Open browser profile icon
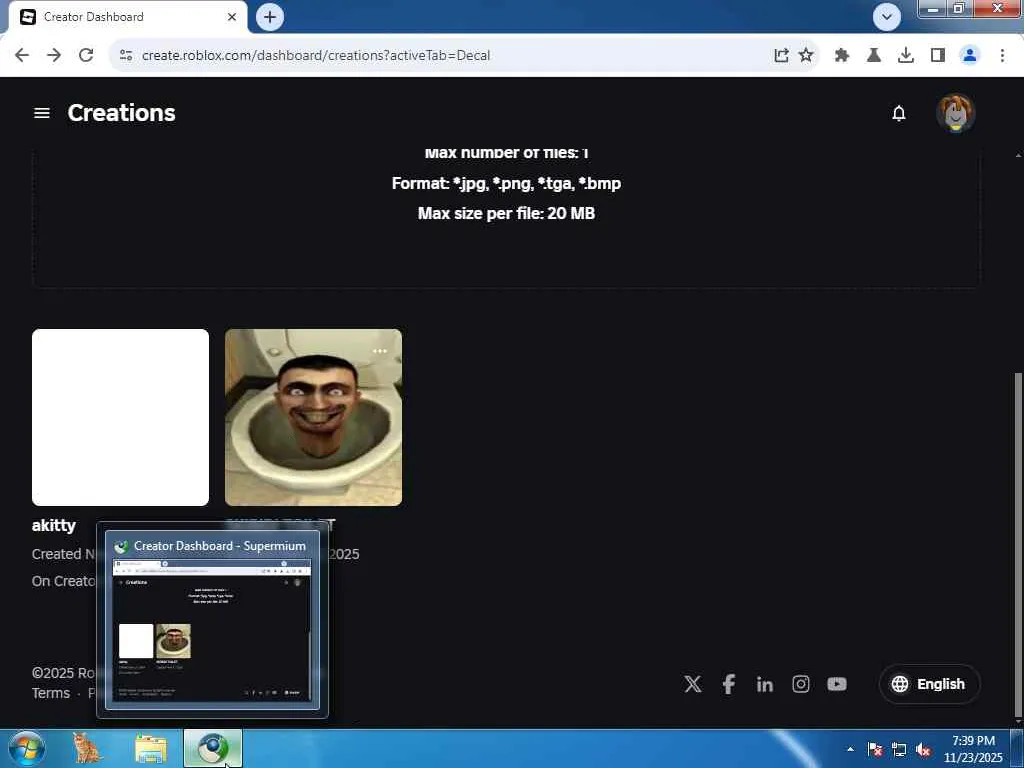The image size is (1024, 768). click(x=970, y=56)
